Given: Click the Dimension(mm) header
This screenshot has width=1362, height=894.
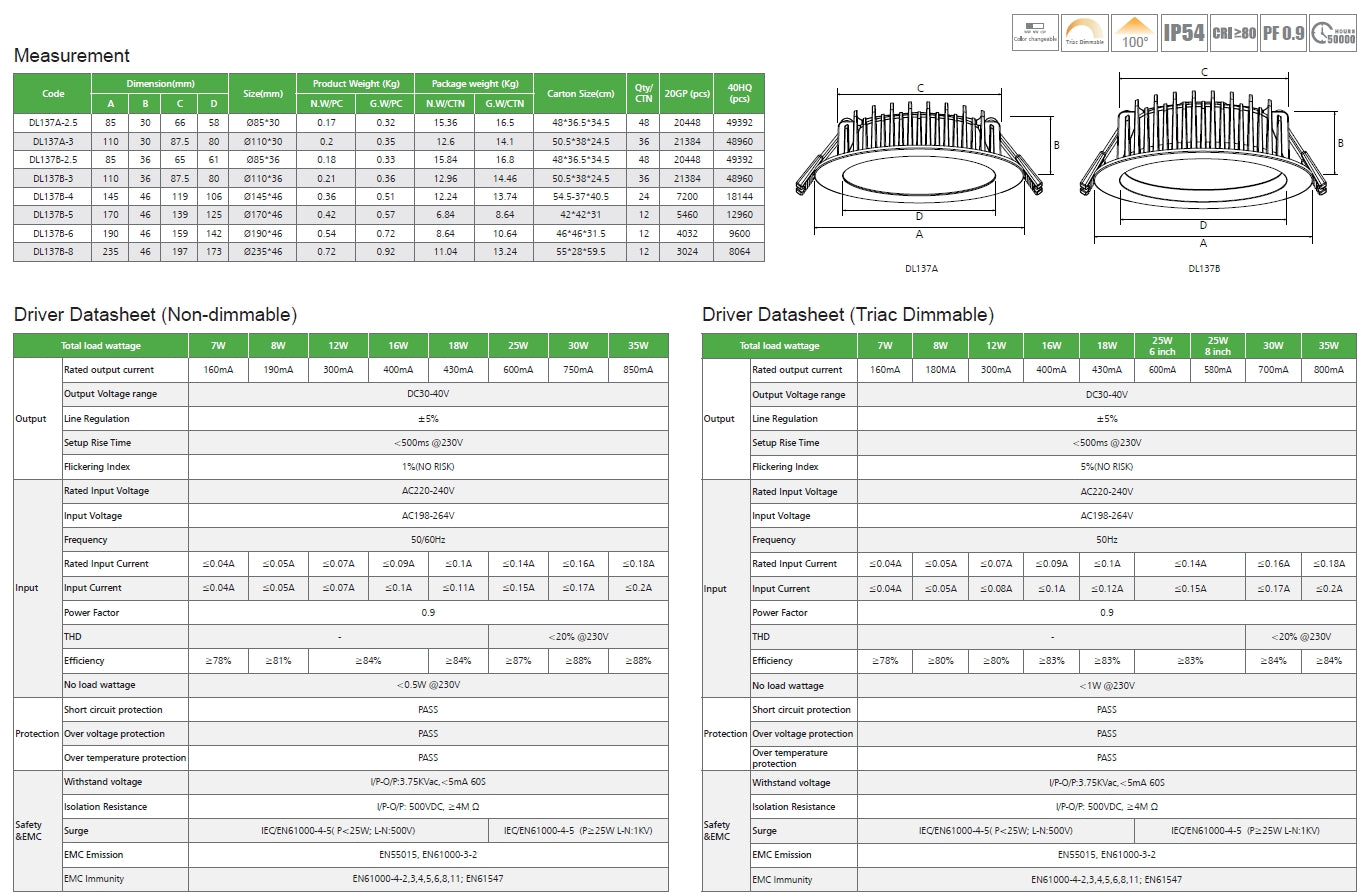Looking at the screenshot, I should [x=160, y=83].
